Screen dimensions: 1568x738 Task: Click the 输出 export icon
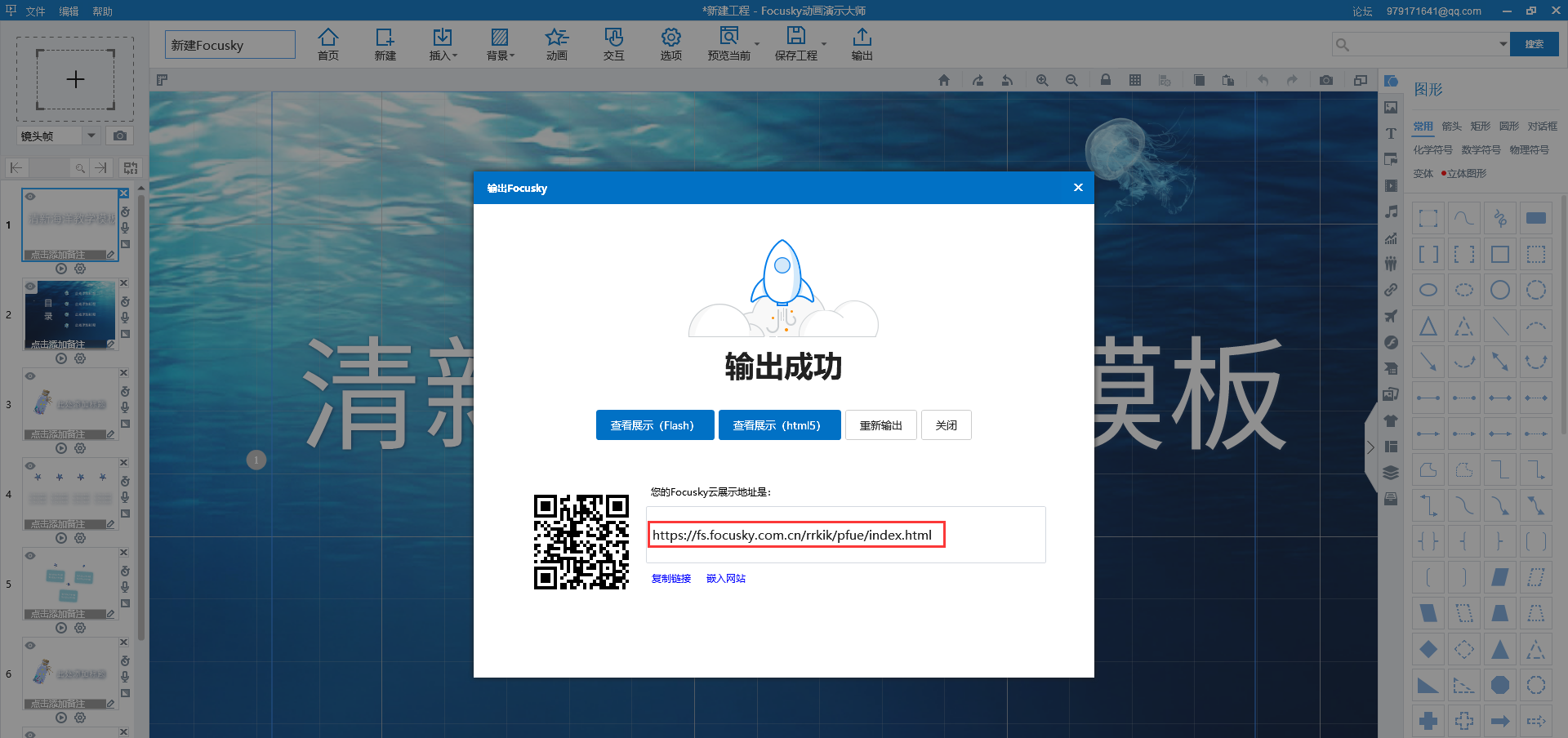(862, 44)
